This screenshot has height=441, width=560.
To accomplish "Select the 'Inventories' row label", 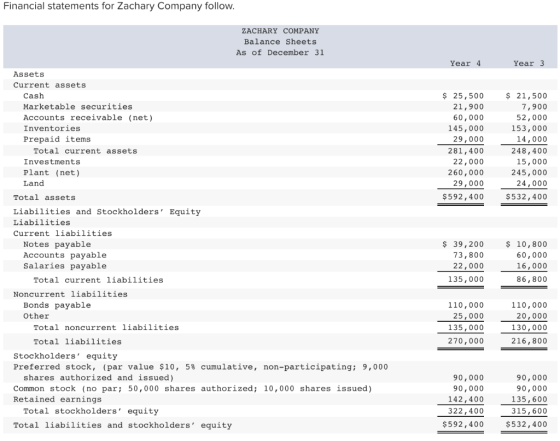I will 52,128.
